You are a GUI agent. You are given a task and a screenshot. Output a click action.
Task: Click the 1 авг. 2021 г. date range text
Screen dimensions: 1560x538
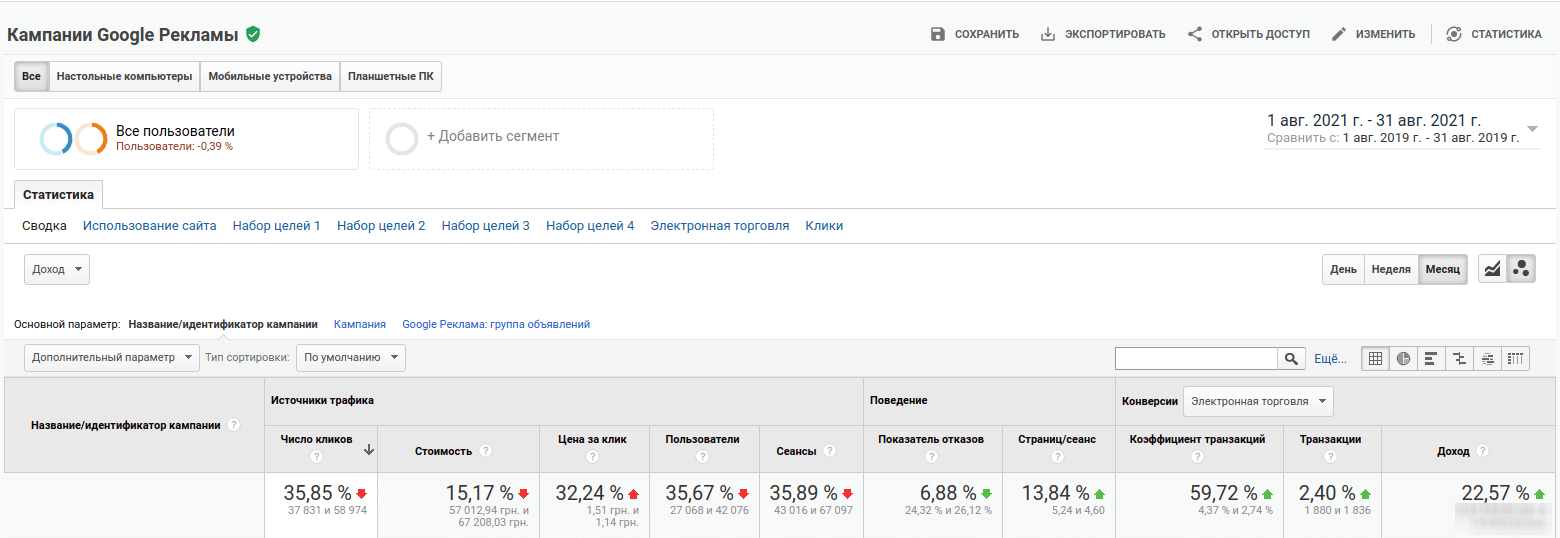click(1373, 120)
